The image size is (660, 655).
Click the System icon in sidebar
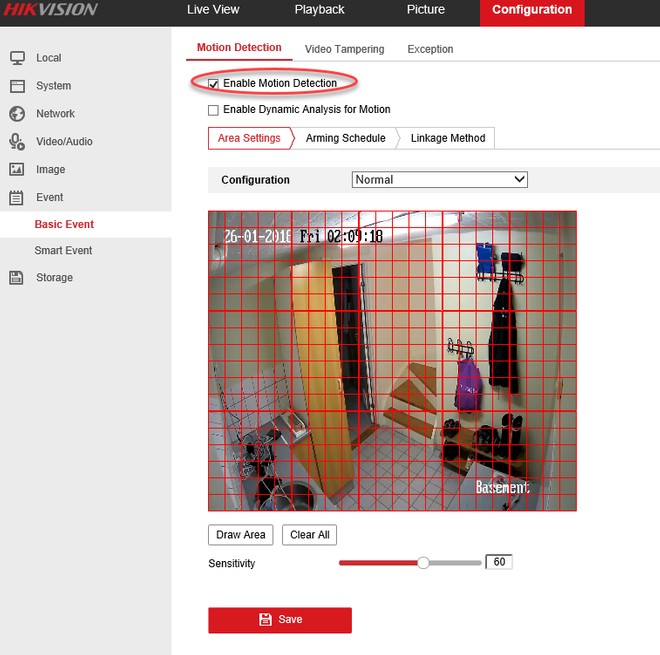coord(17,86)
